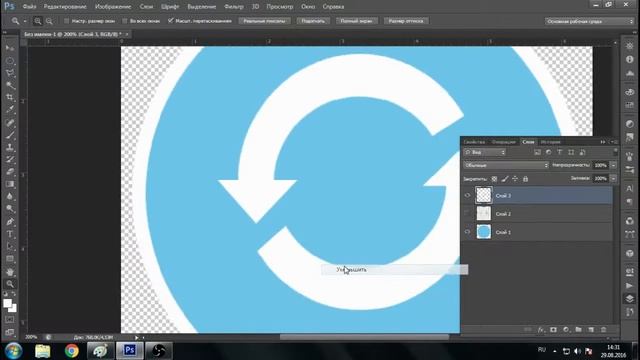This screenshot has width=640, height=360.
Task: Open the Редактирование menu
Action: pos(65,7)
